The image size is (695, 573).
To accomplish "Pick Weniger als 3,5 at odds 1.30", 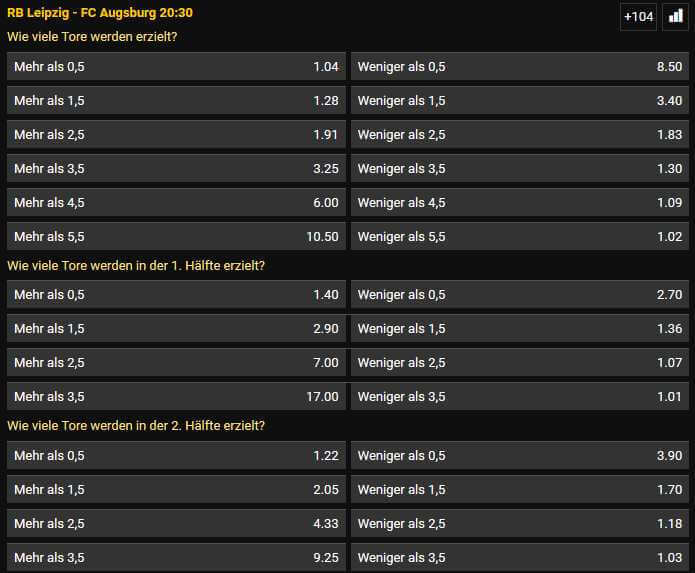I will click(x=519, y=168).
